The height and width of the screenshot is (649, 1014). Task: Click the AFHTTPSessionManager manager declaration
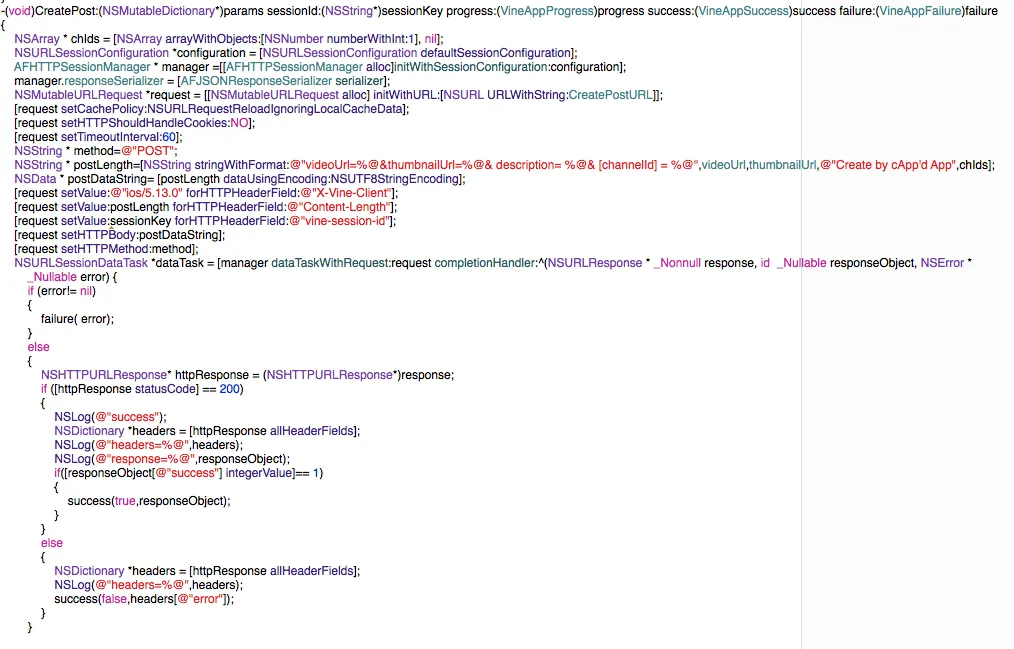(x=320, y=67)
